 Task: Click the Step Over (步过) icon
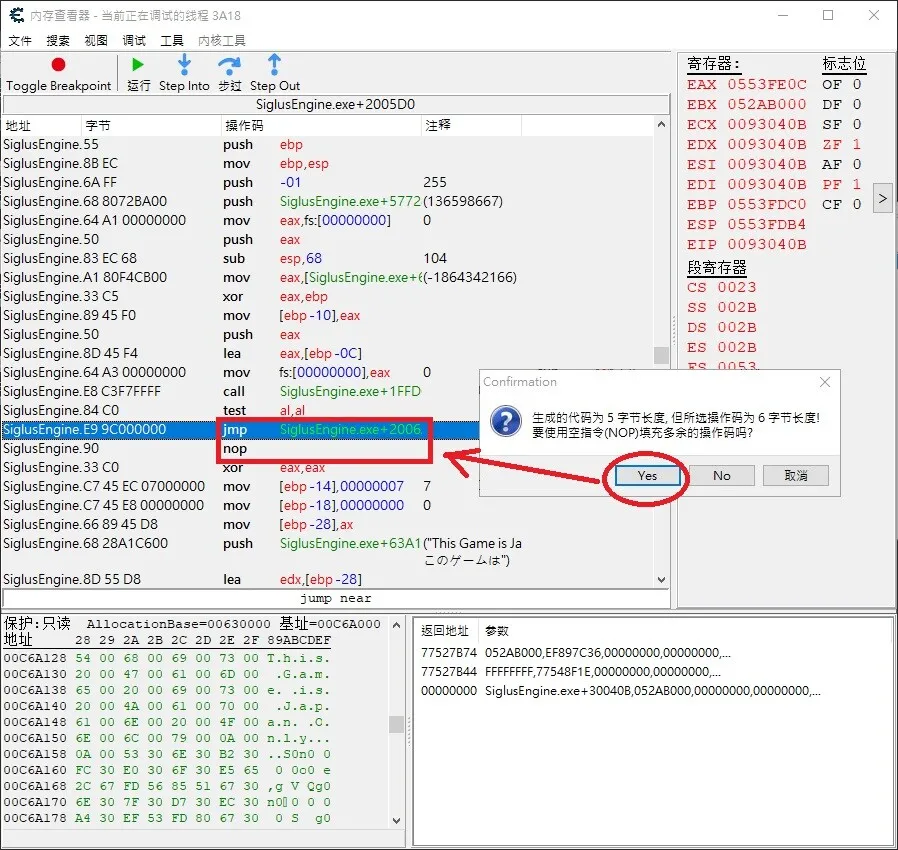(229, 65)
